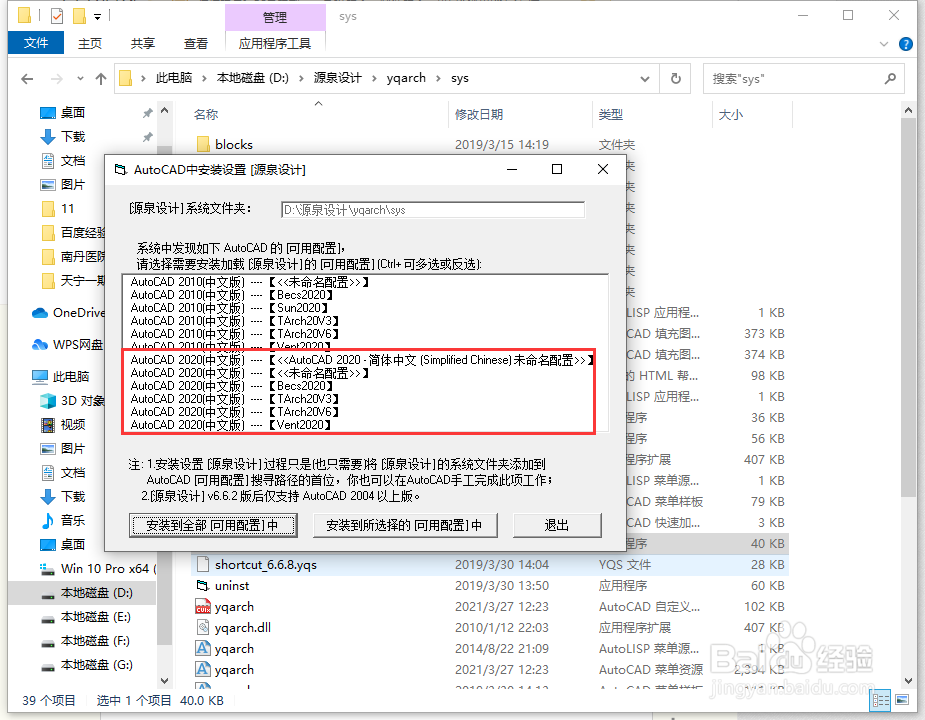
Task: Select AutoCAD 2020 TArch20V6 profile entry
Action: coord(235,412)
